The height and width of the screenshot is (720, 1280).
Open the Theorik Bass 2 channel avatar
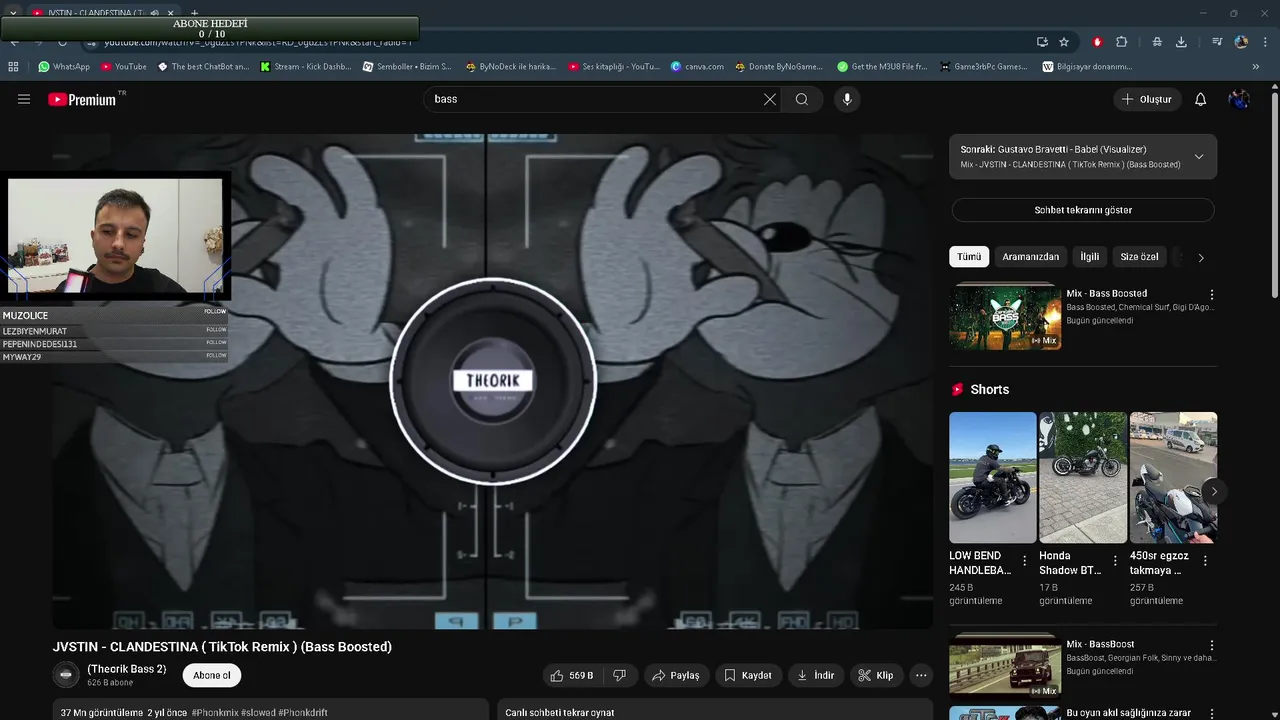point(66,675)
